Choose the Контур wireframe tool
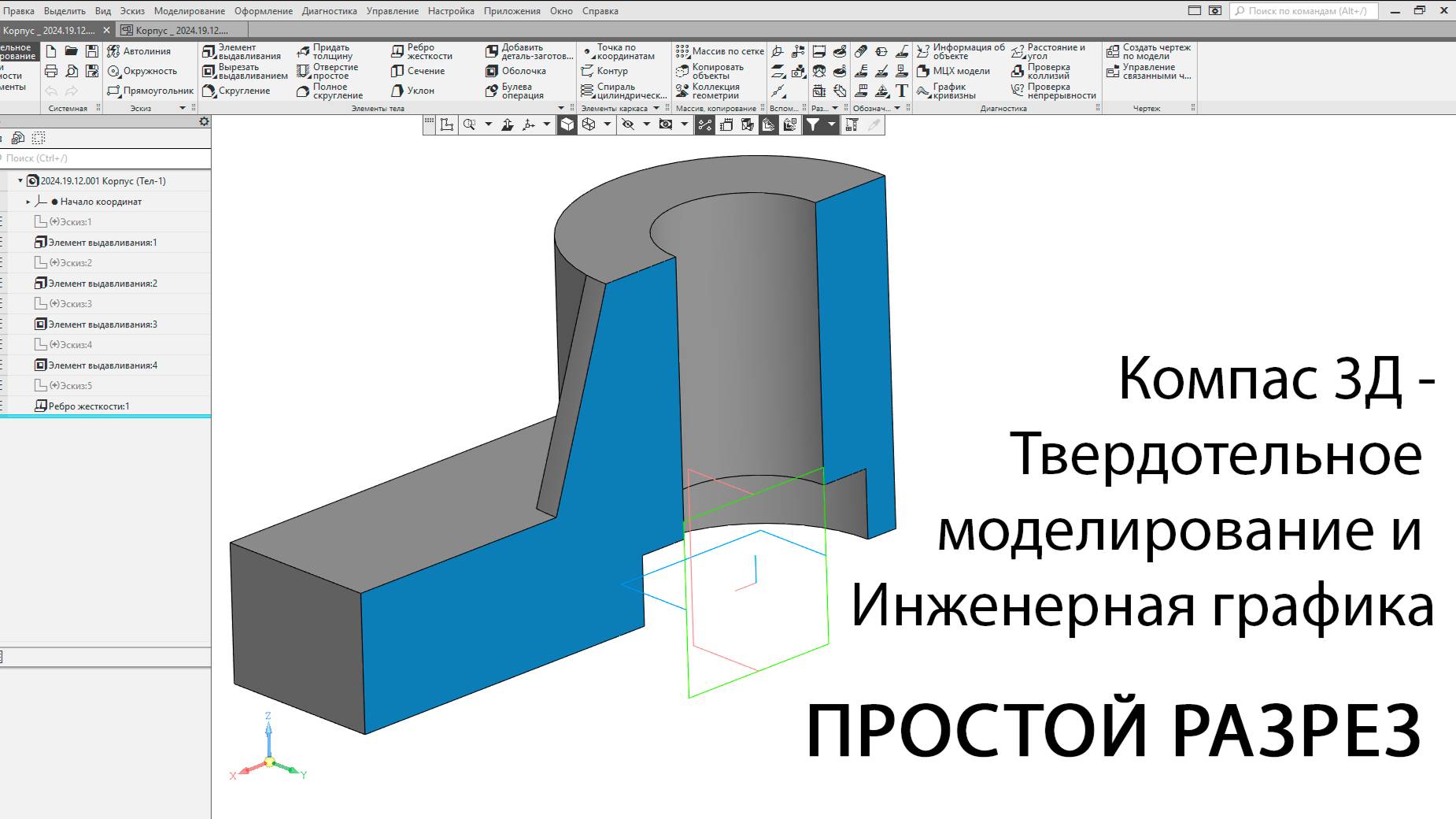This screenshot has height=819, width=1456. point(604,71)
